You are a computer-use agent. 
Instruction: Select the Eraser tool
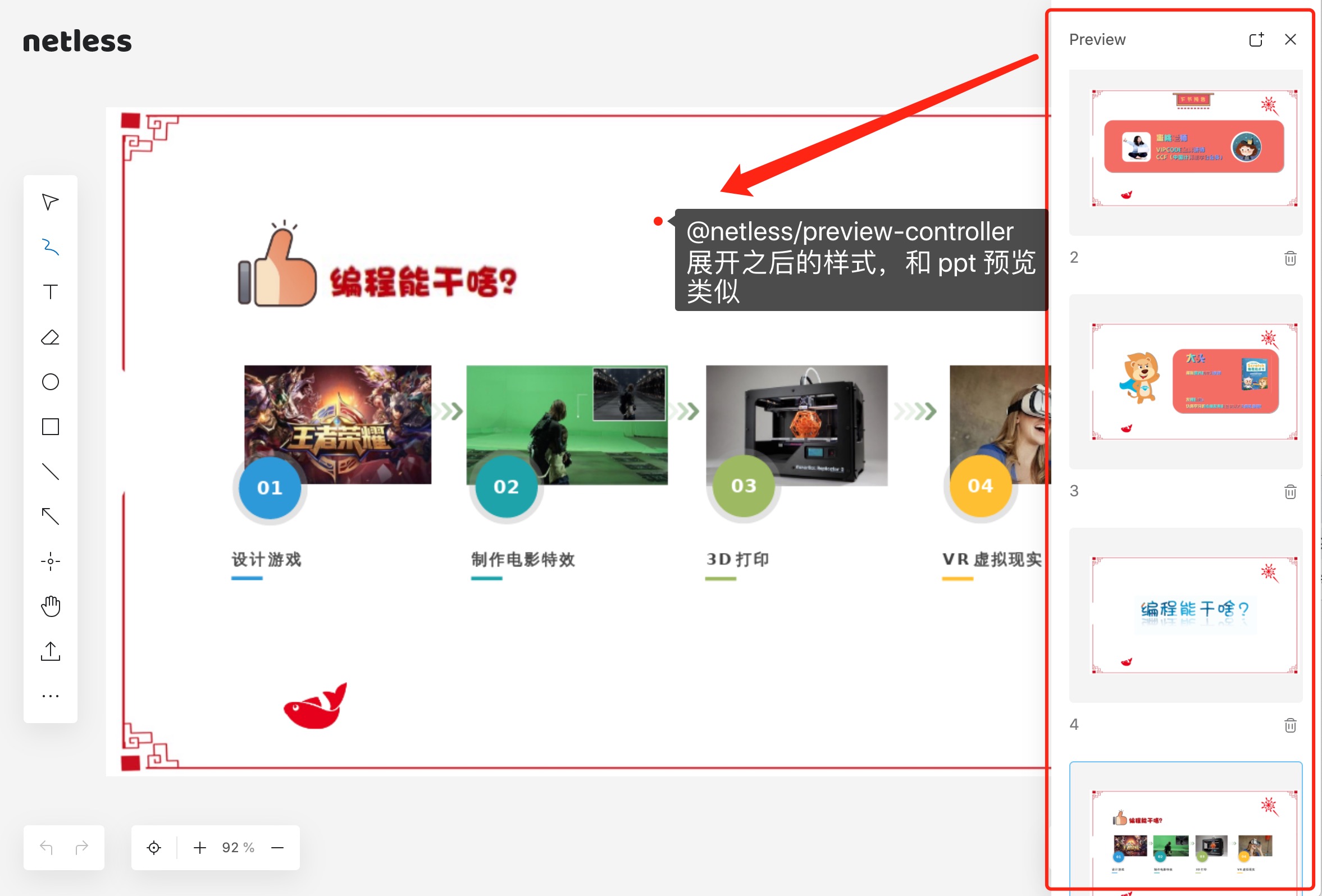coord(50,337)
